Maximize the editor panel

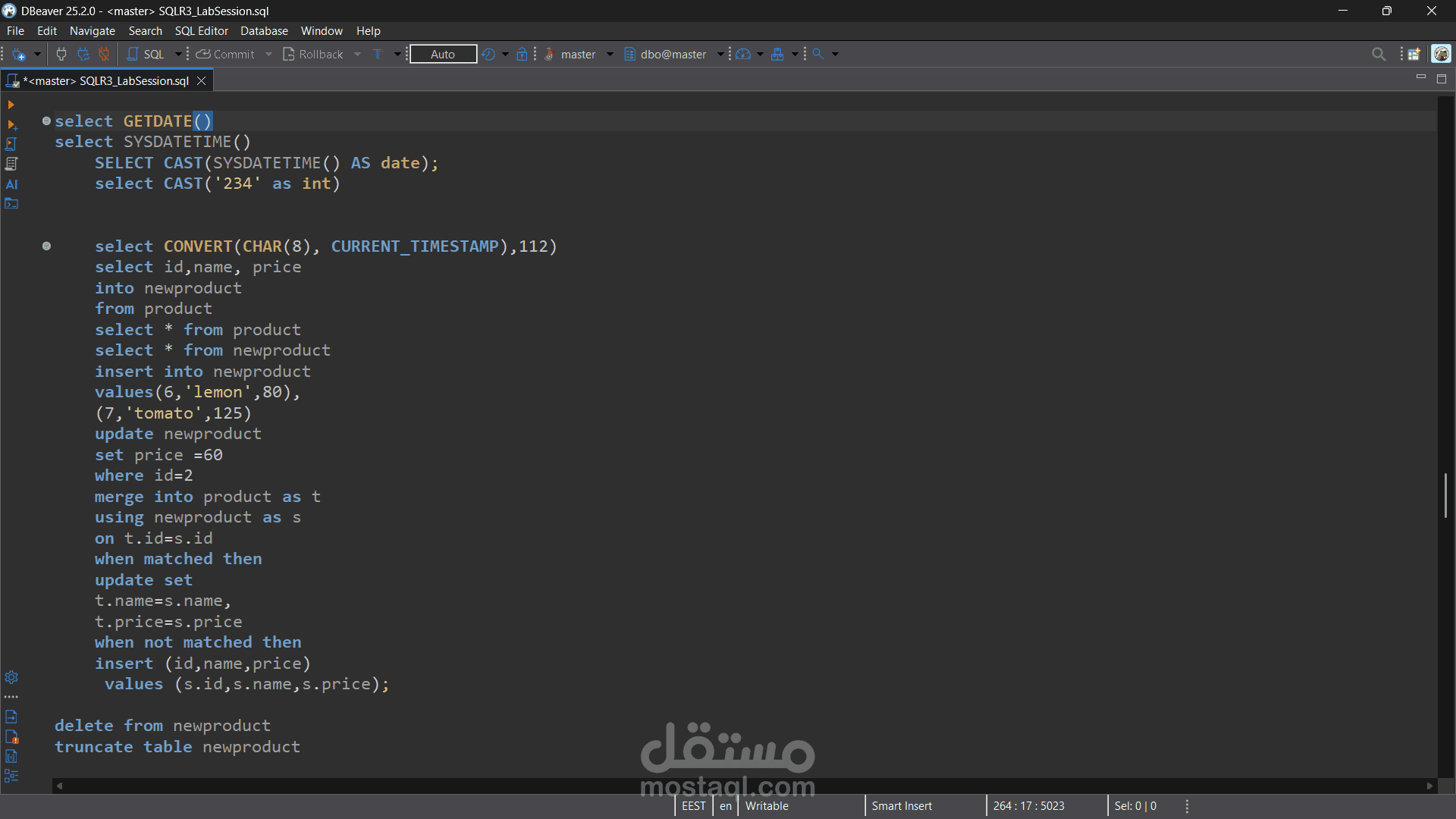pos(1442,78)
